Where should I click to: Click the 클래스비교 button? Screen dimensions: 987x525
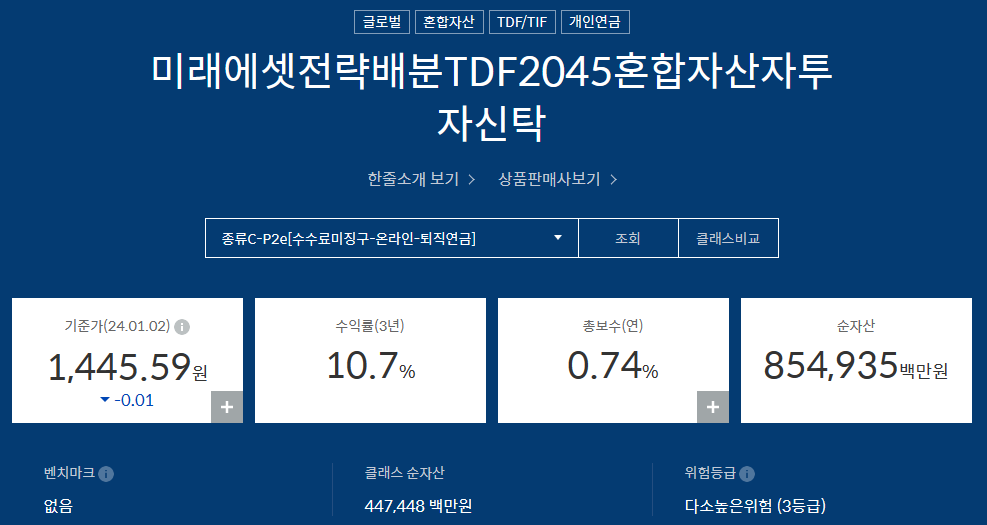(728, 238)
